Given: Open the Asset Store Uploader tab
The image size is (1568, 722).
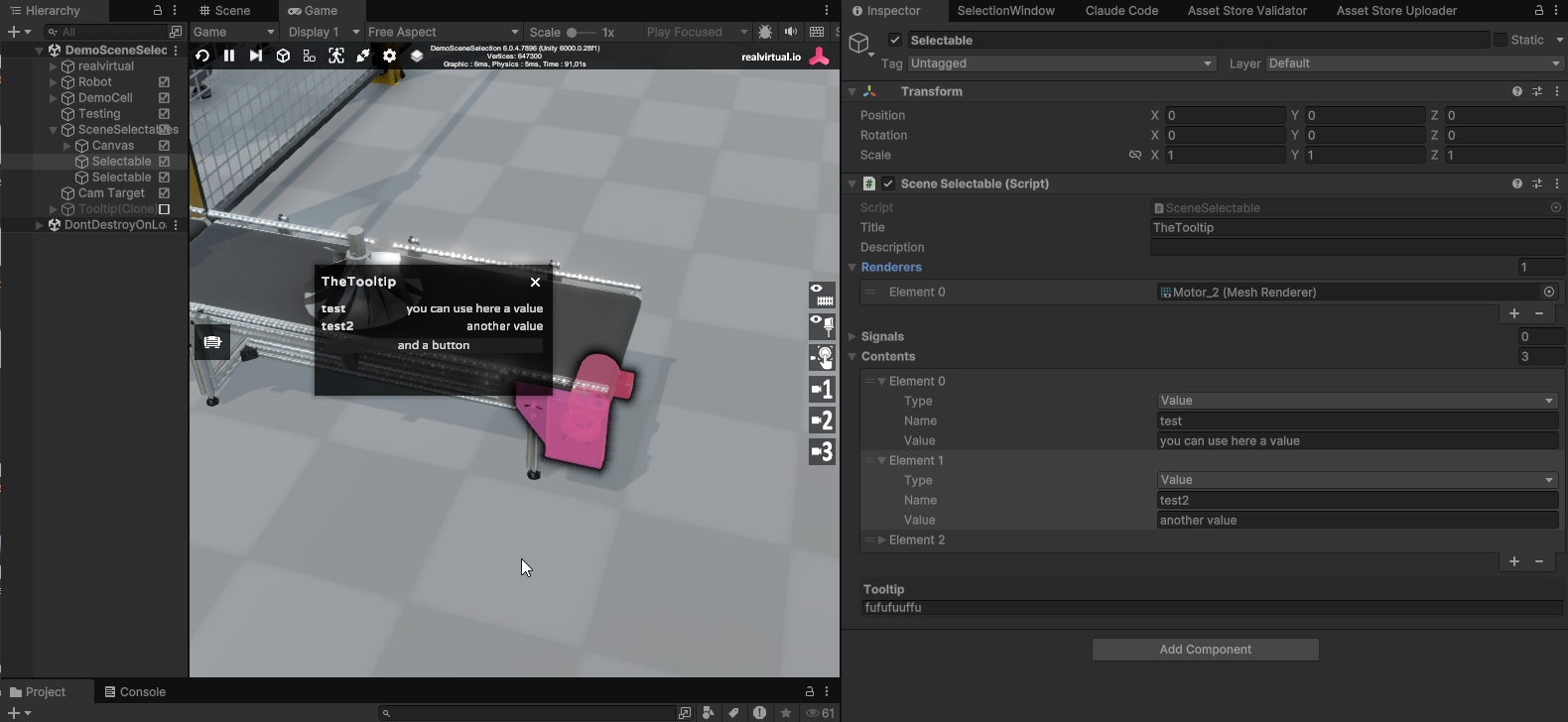Looking at the screenshot, I should click(1396, 11).
